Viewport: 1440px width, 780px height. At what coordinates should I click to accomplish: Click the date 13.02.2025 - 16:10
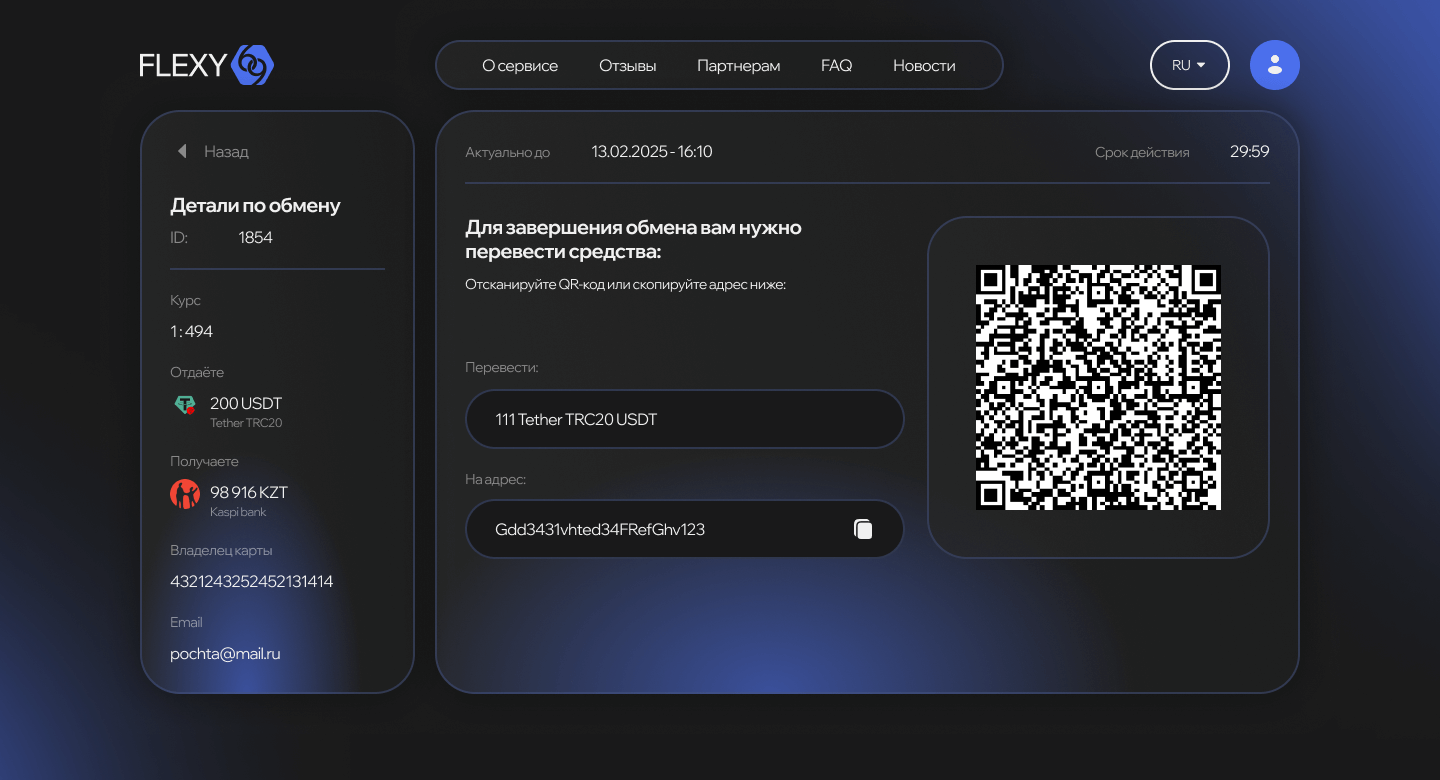pyautogui.click(x=652, y=152)
